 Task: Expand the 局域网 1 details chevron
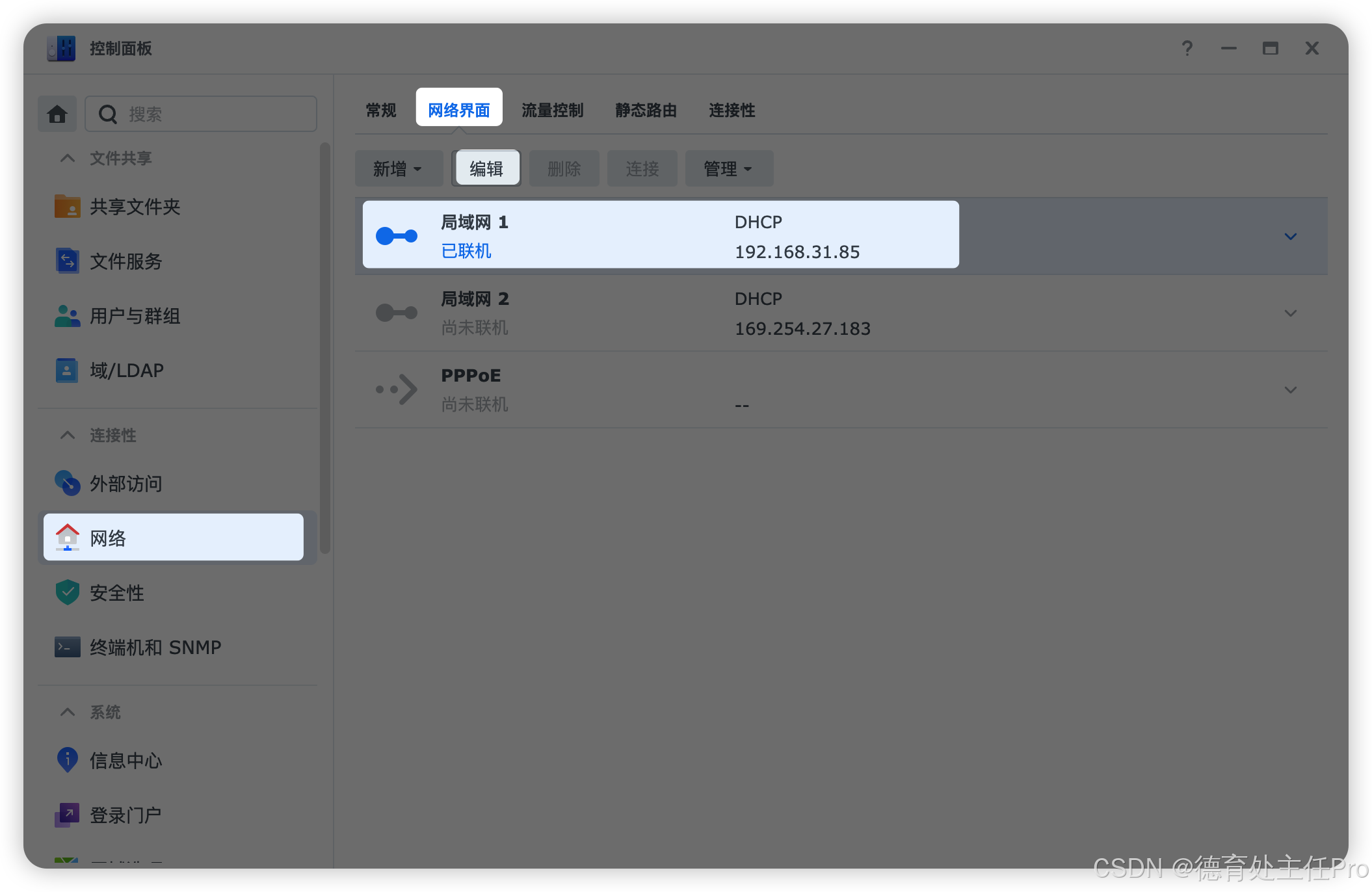point(1290,237)
